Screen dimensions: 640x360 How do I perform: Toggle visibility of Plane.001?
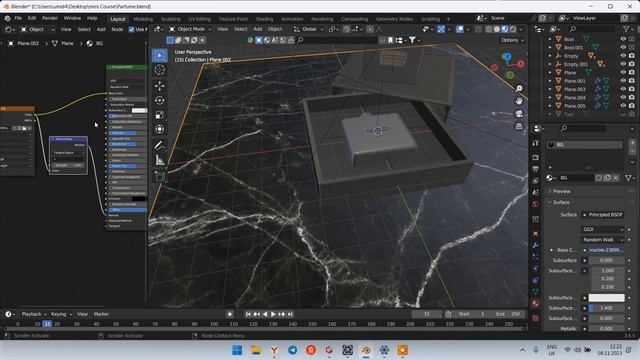point(623,81)
